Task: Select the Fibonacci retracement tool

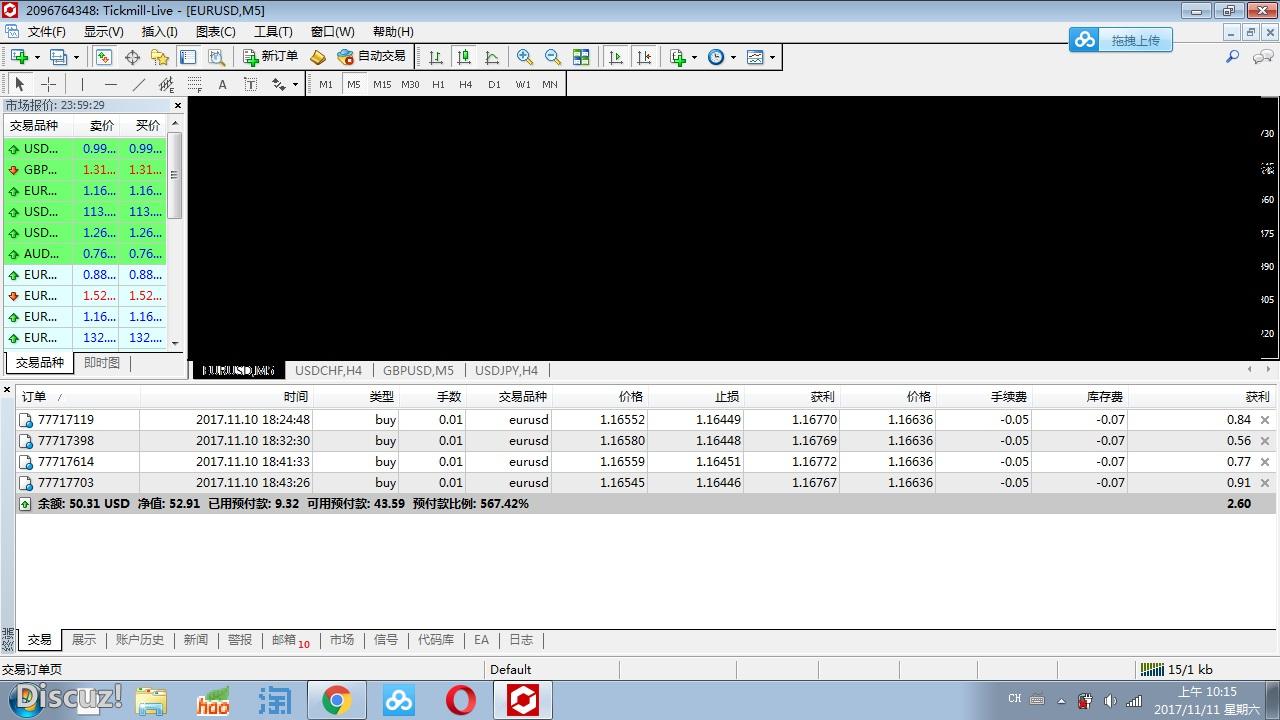Action: (195, 84)
